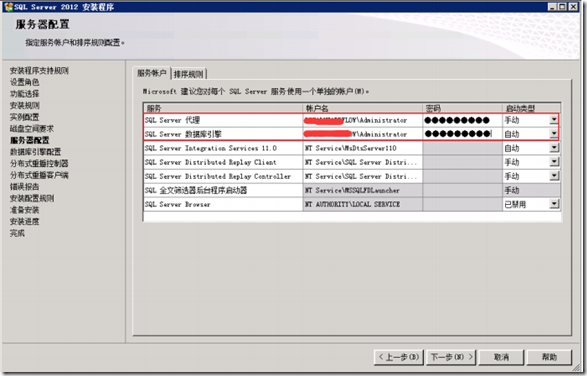Select SQL Server Browser service row
The width and height of the screenshot is (587, 376).
[x=352, y=204]
